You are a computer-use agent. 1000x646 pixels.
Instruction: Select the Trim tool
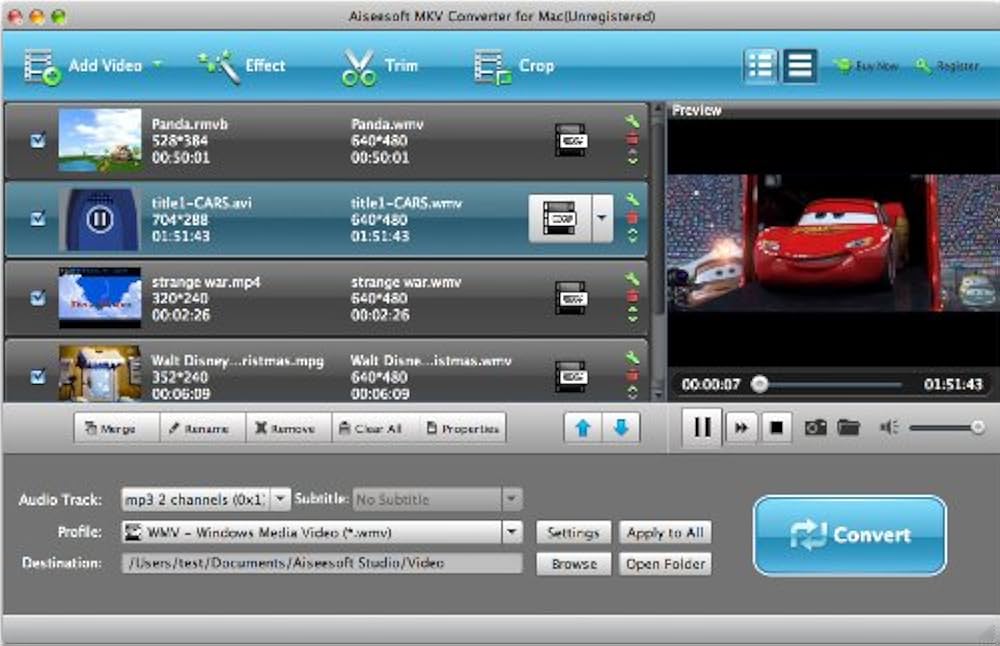point(379,66)
